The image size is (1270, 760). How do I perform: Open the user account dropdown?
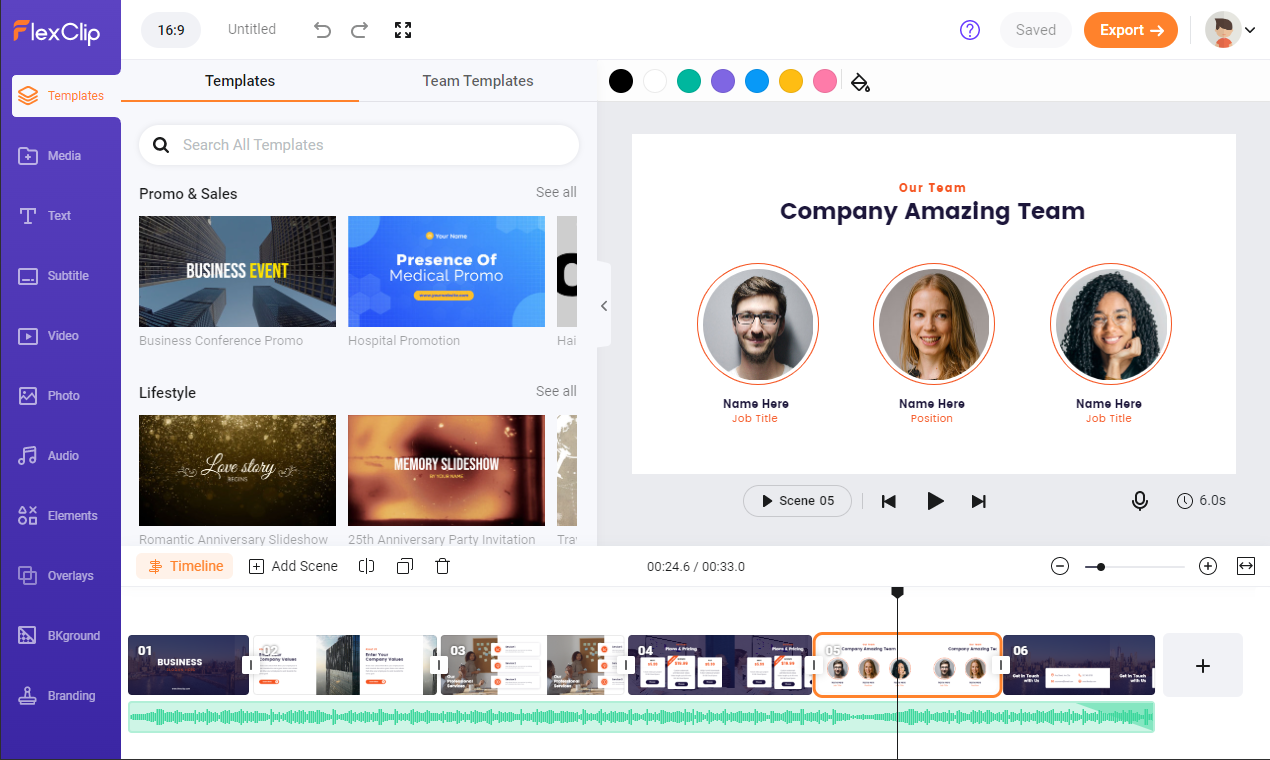tap(1230, 30)
